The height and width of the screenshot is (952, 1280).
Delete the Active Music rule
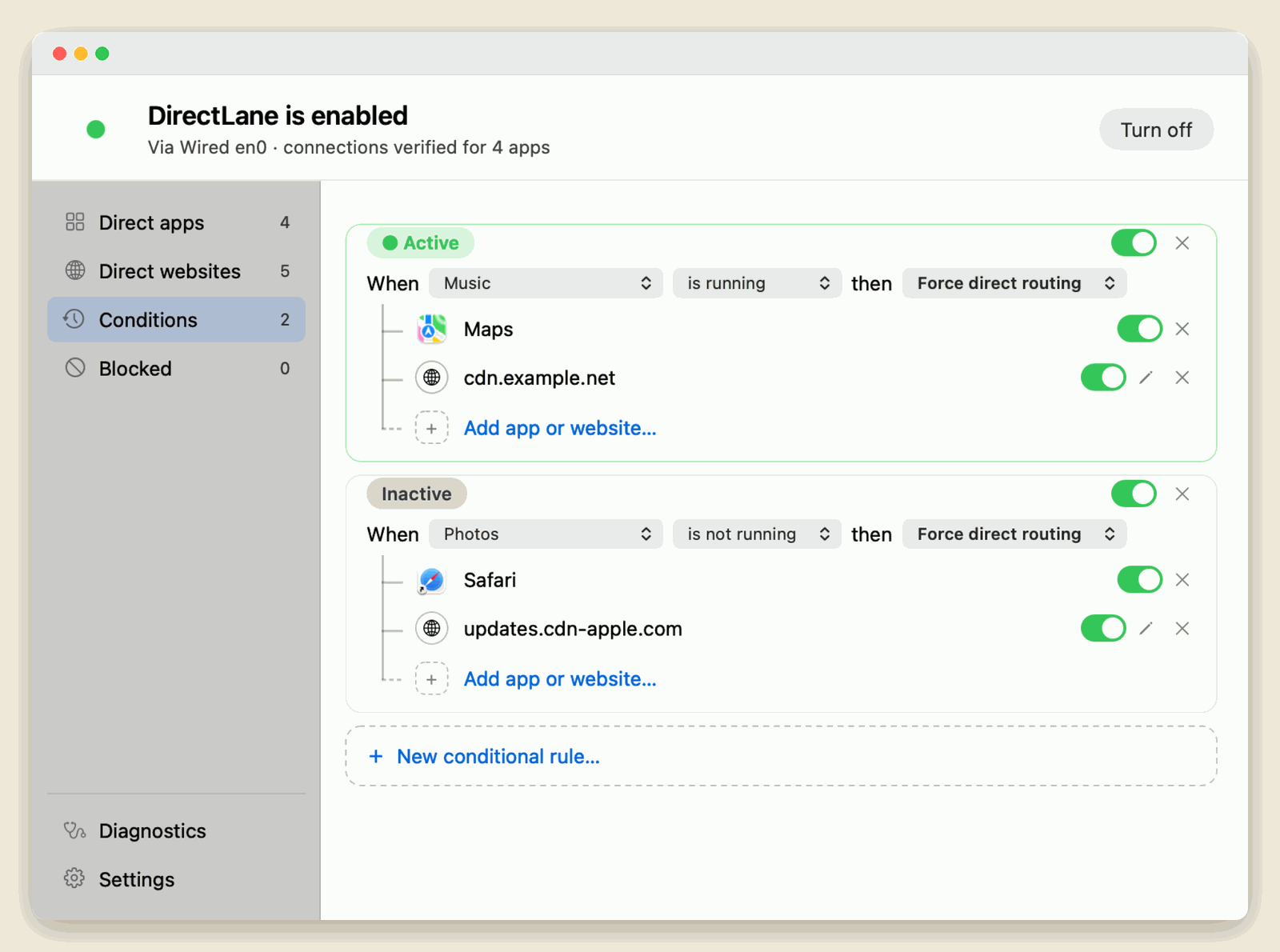pos(1182,243)
